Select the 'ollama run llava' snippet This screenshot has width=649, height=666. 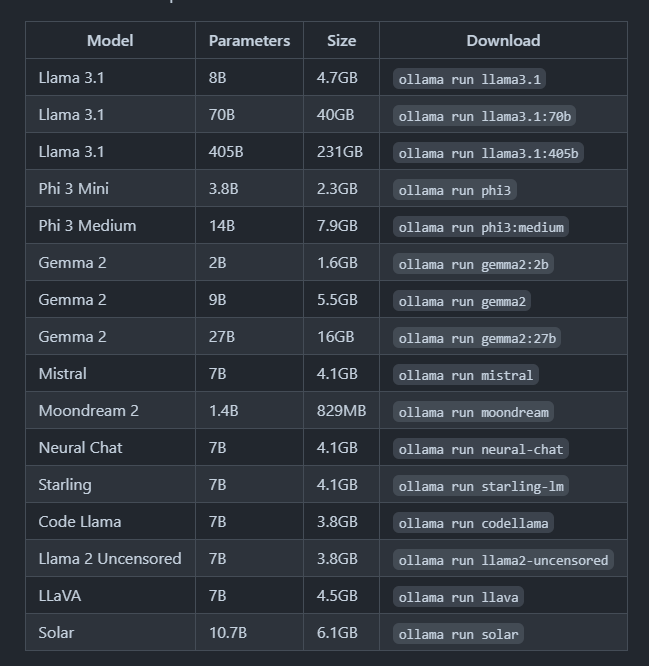tap(458, 596)
